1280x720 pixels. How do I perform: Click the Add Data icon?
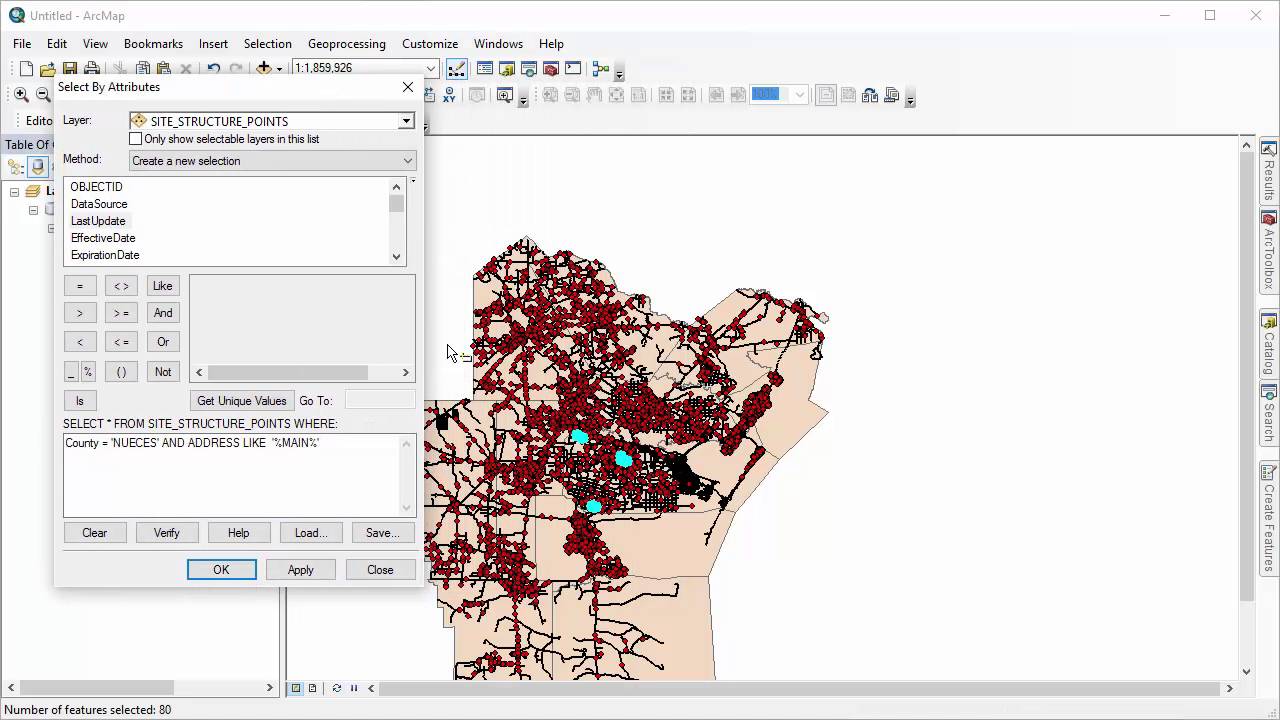(x=263, y=68)
